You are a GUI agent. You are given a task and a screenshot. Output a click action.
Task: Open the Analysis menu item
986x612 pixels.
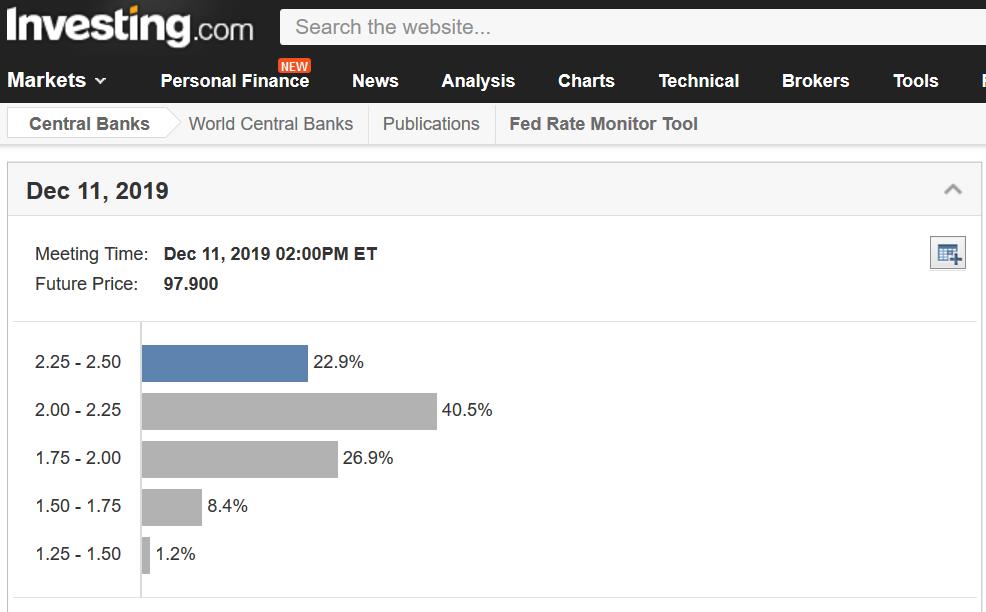click(478, 81)
